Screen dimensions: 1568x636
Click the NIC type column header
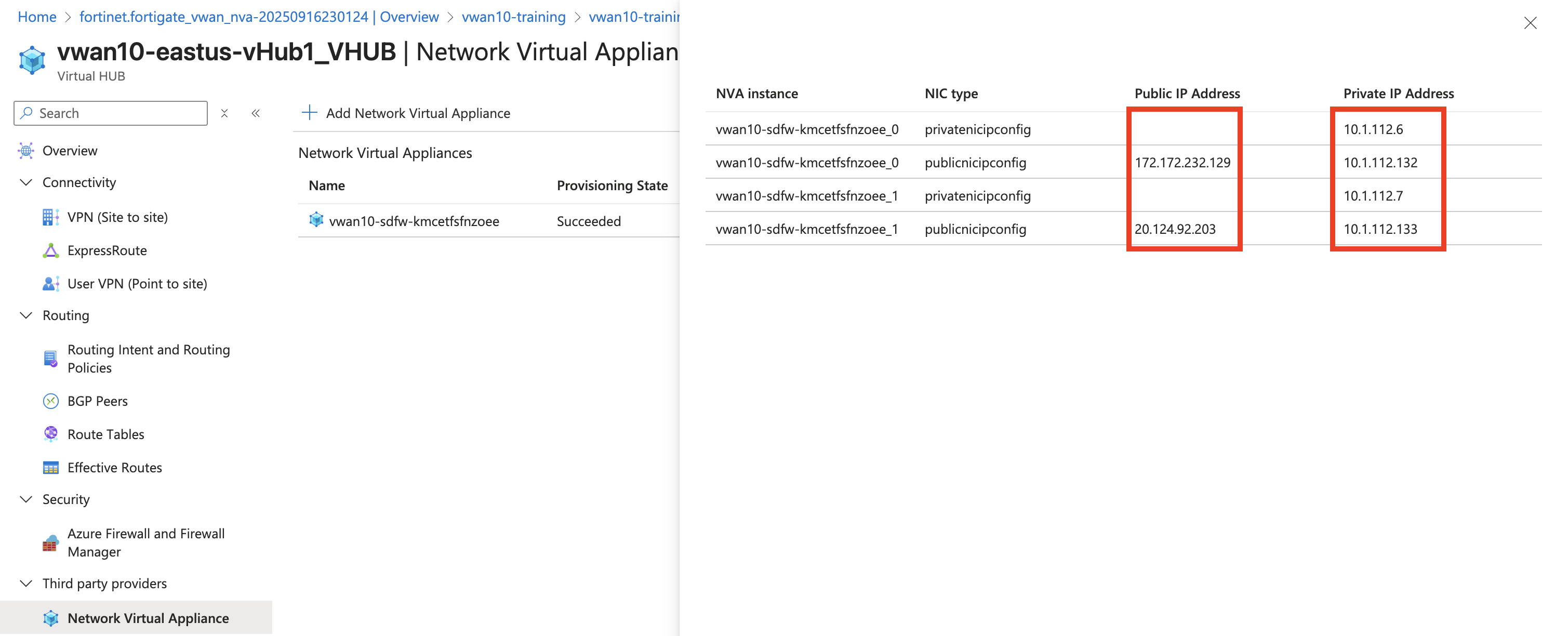(x=951, y=94)
